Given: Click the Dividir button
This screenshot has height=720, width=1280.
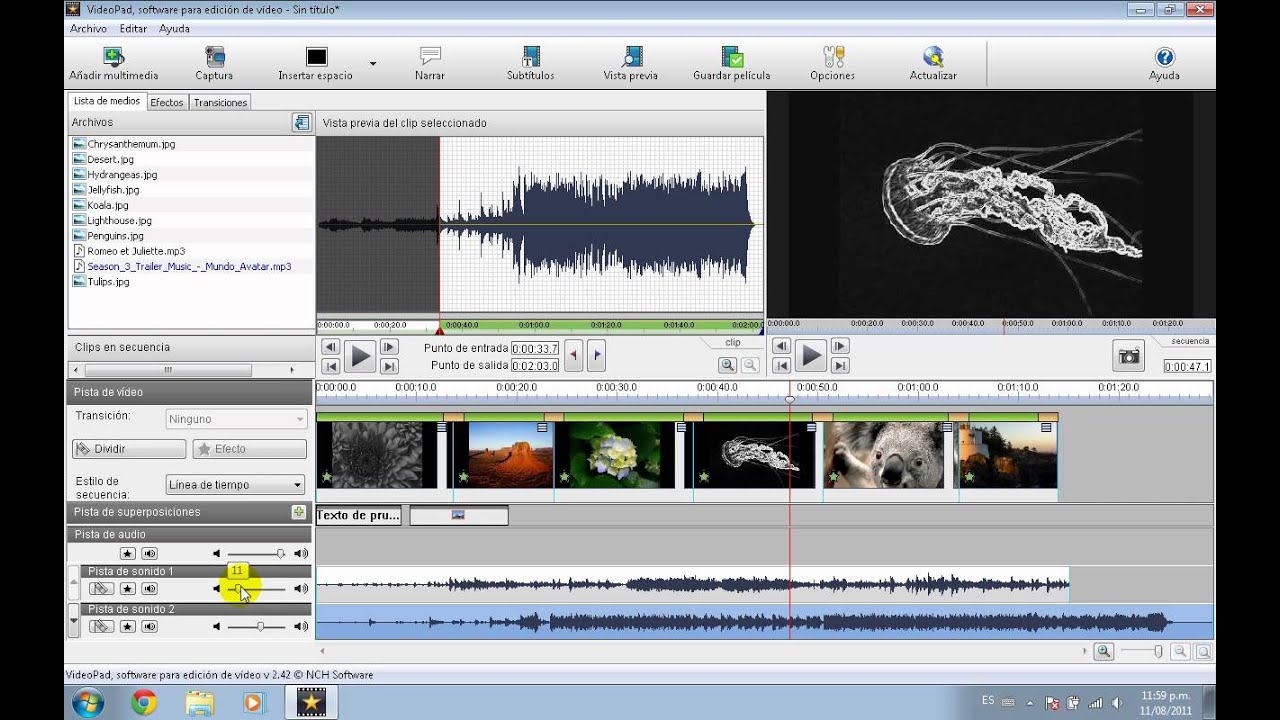Looking at the screenshot, I should click(129, 449).
